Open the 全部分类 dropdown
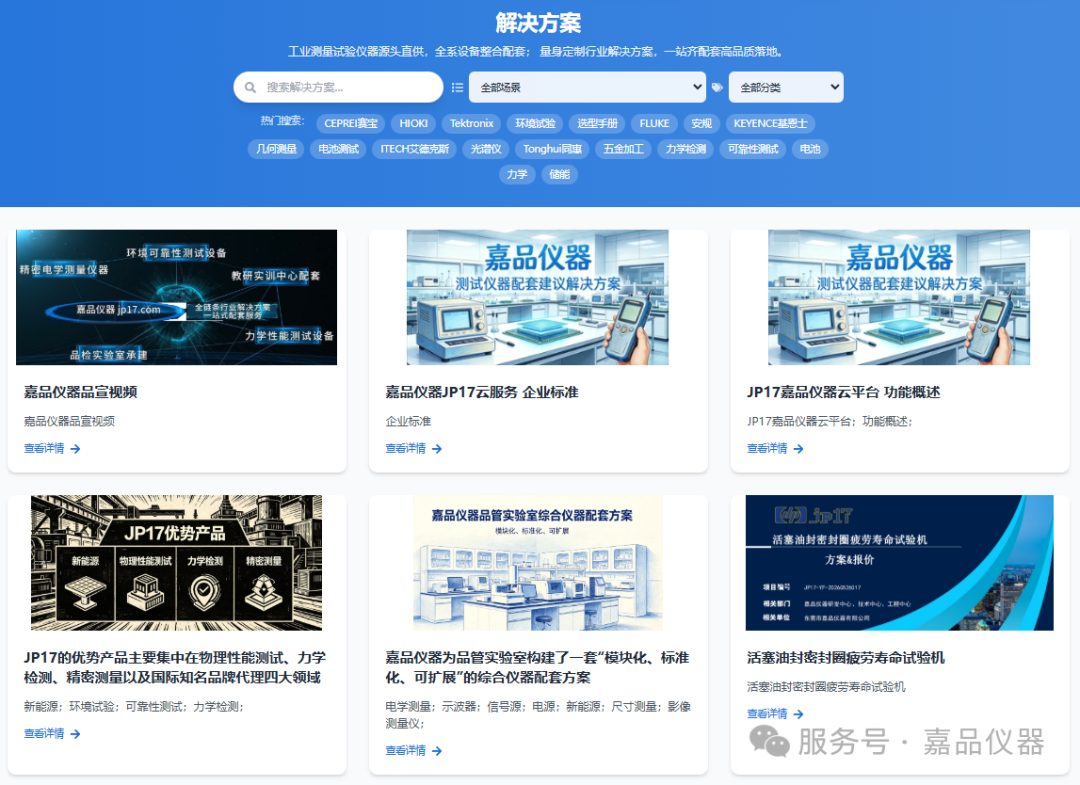The width and height of the screenshot is (1080, 785). (x=786, y=87)
